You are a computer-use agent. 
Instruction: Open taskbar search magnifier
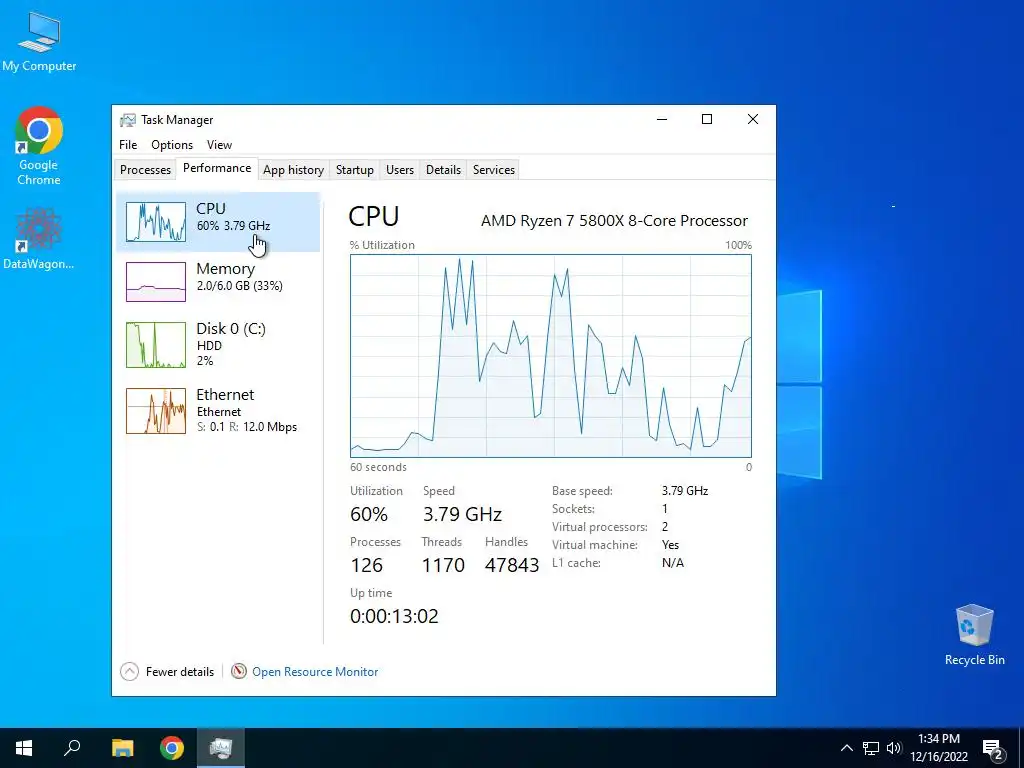(x=72, y=748)
